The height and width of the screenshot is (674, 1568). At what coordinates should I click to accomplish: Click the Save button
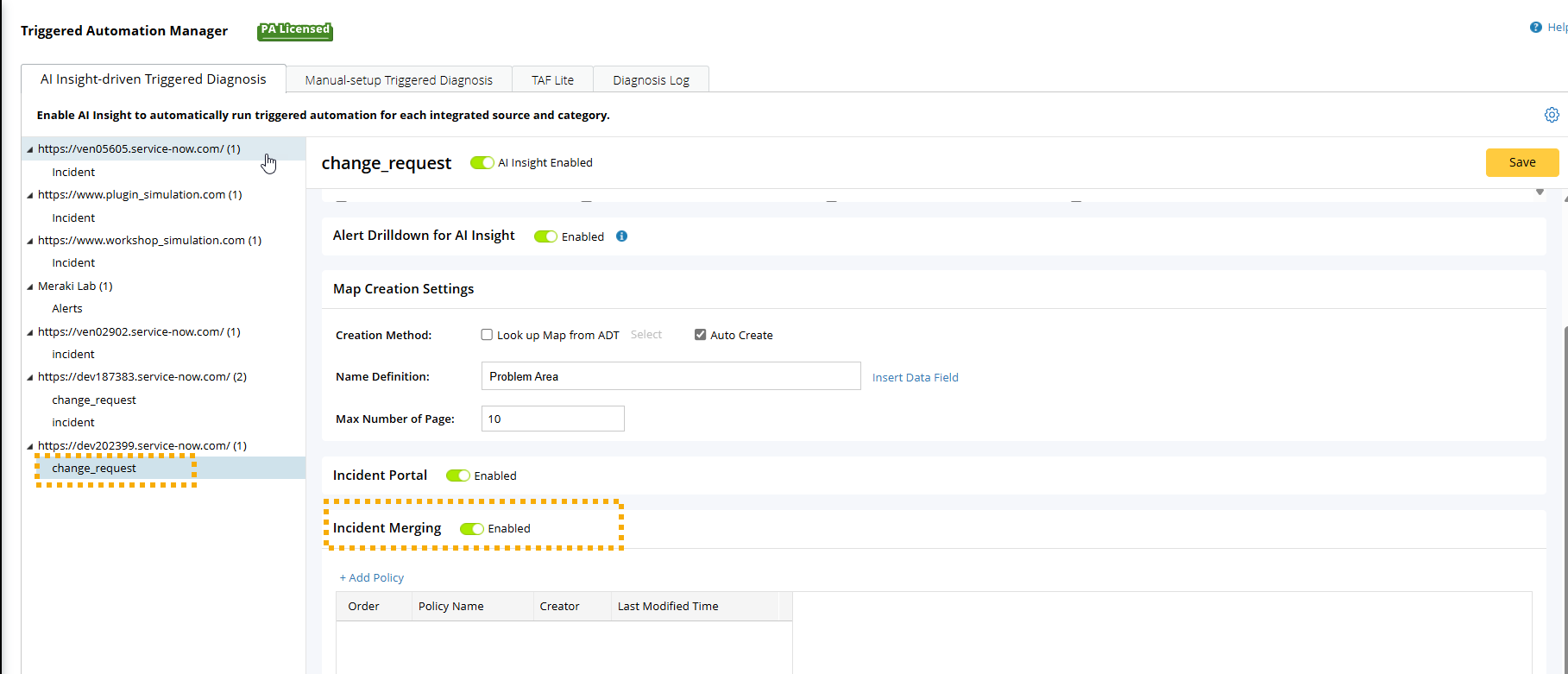[1521, 162]
